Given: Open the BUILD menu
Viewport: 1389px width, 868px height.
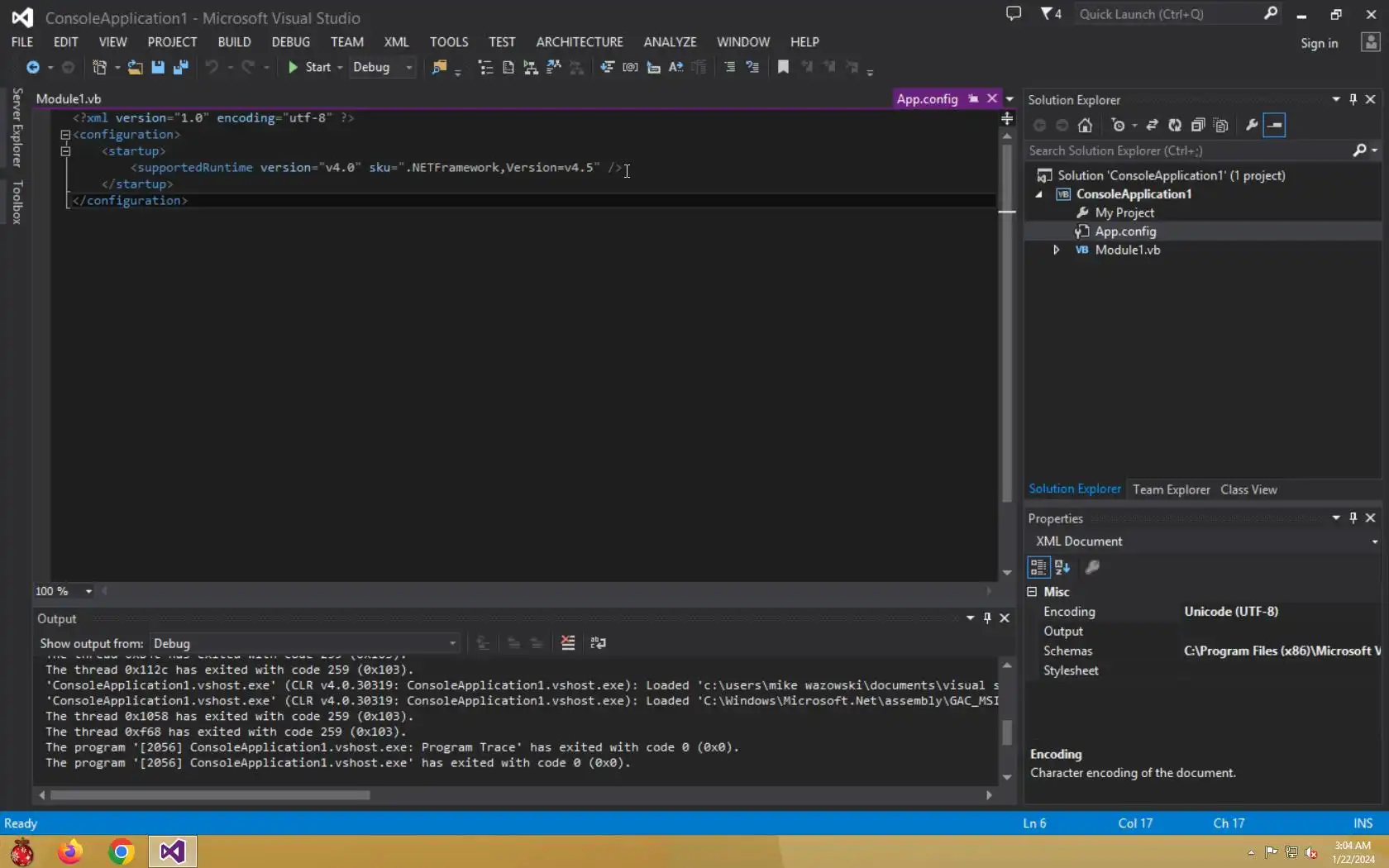Looking at the screenshot, I should pos(234,42).
